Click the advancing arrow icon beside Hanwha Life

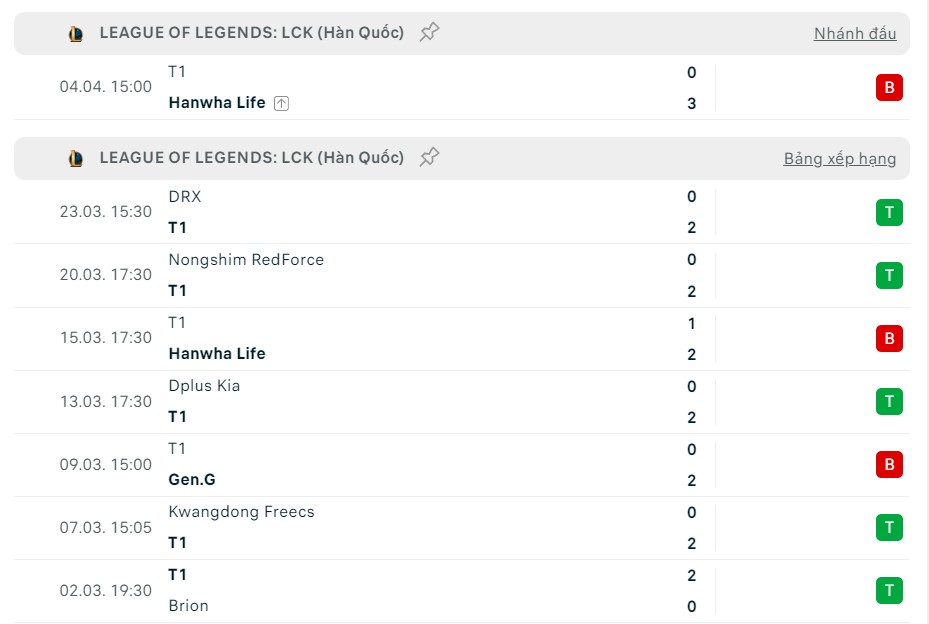point(281,103)
